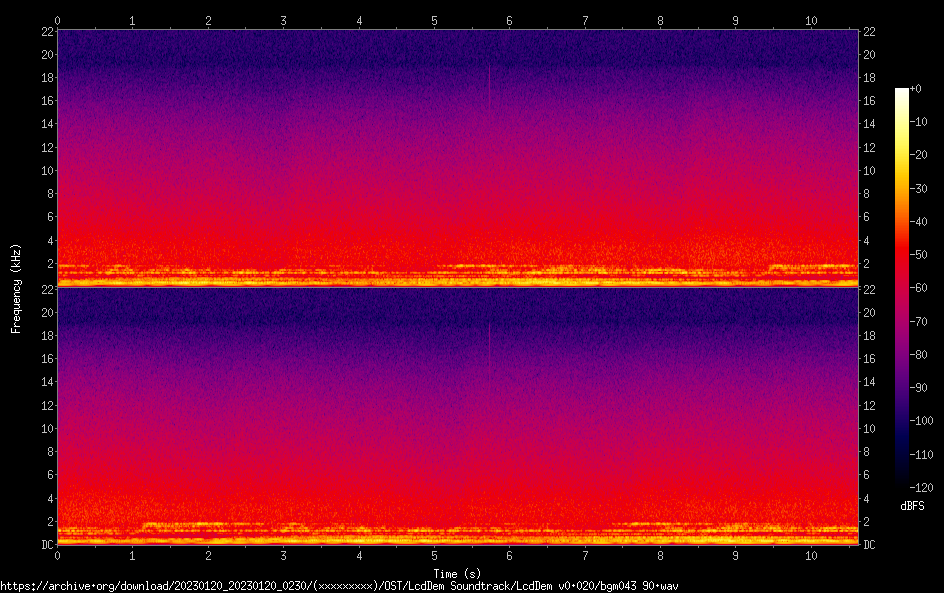944x593 pixels.
Task: Click the 22 kHz label at the top-right corner
Action: click(x=870, y=32)
